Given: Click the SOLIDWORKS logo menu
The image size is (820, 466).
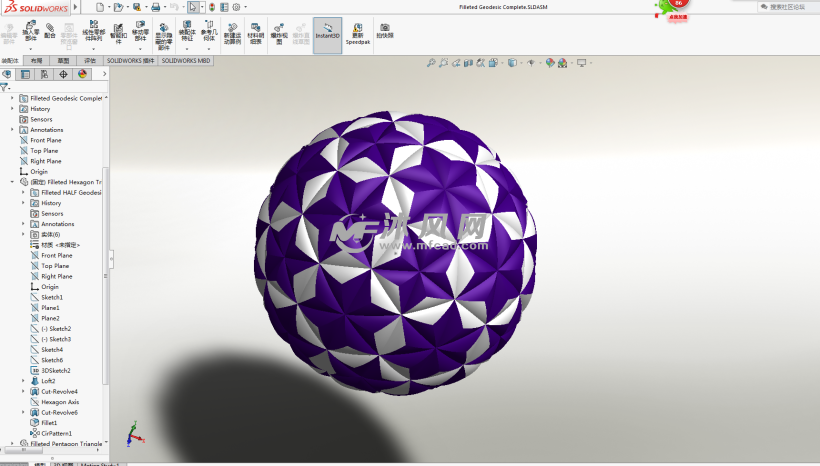Looking at the screenshot, I should click(x=36, y=7).
